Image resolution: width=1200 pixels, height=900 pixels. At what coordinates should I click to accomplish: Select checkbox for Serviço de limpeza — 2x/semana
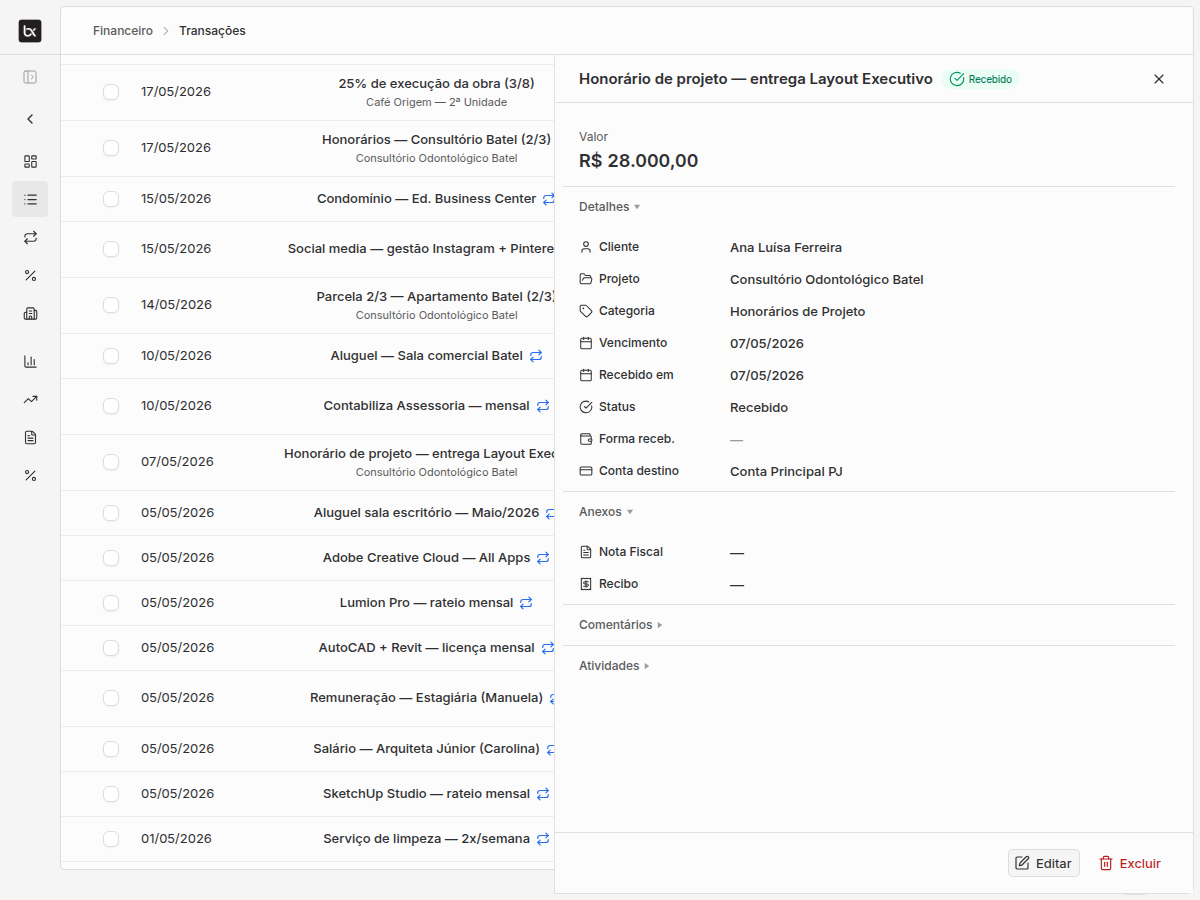click(x=111, y=839)
